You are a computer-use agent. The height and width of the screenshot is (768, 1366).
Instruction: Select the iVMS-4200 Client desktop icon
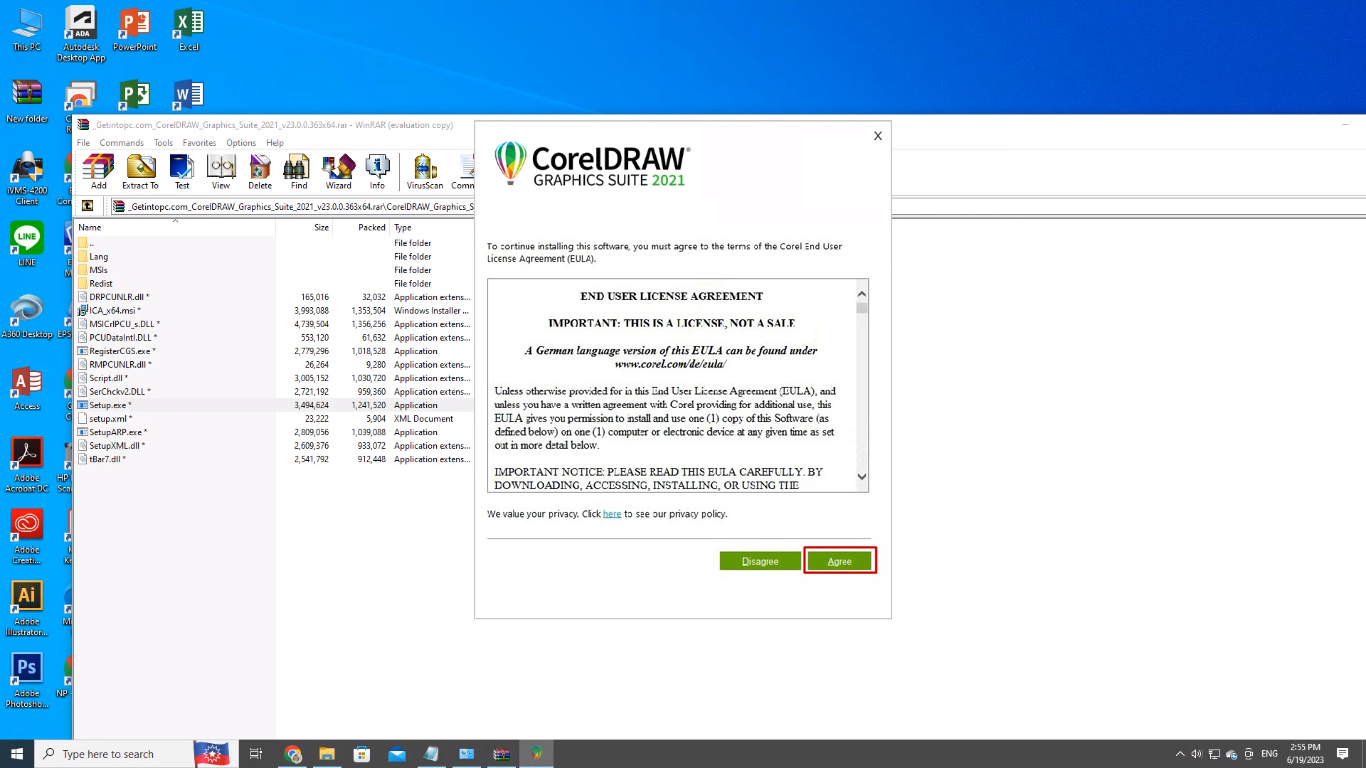[27, 178]
